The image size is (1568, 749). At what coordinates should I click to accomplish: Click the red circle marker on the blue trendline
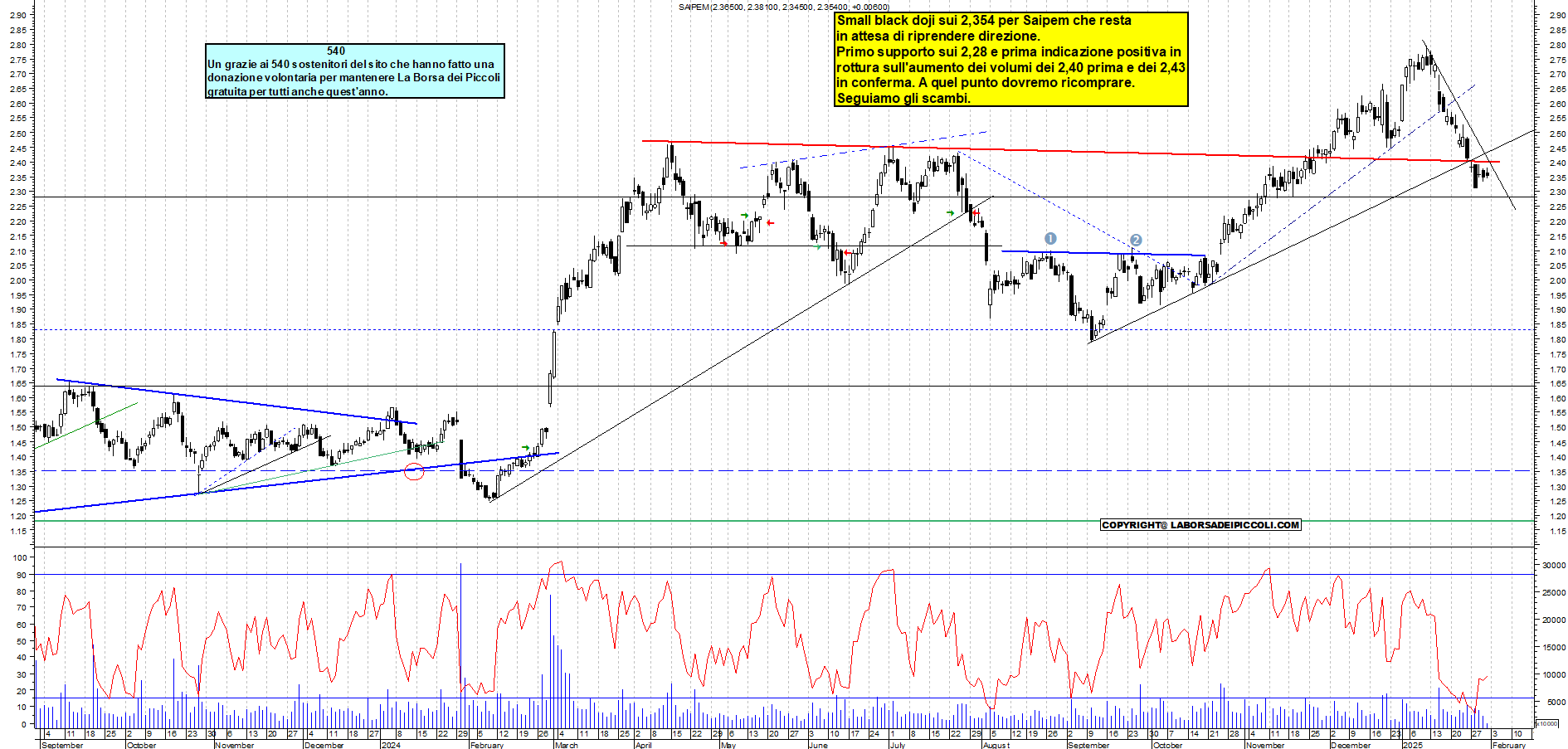414,473
